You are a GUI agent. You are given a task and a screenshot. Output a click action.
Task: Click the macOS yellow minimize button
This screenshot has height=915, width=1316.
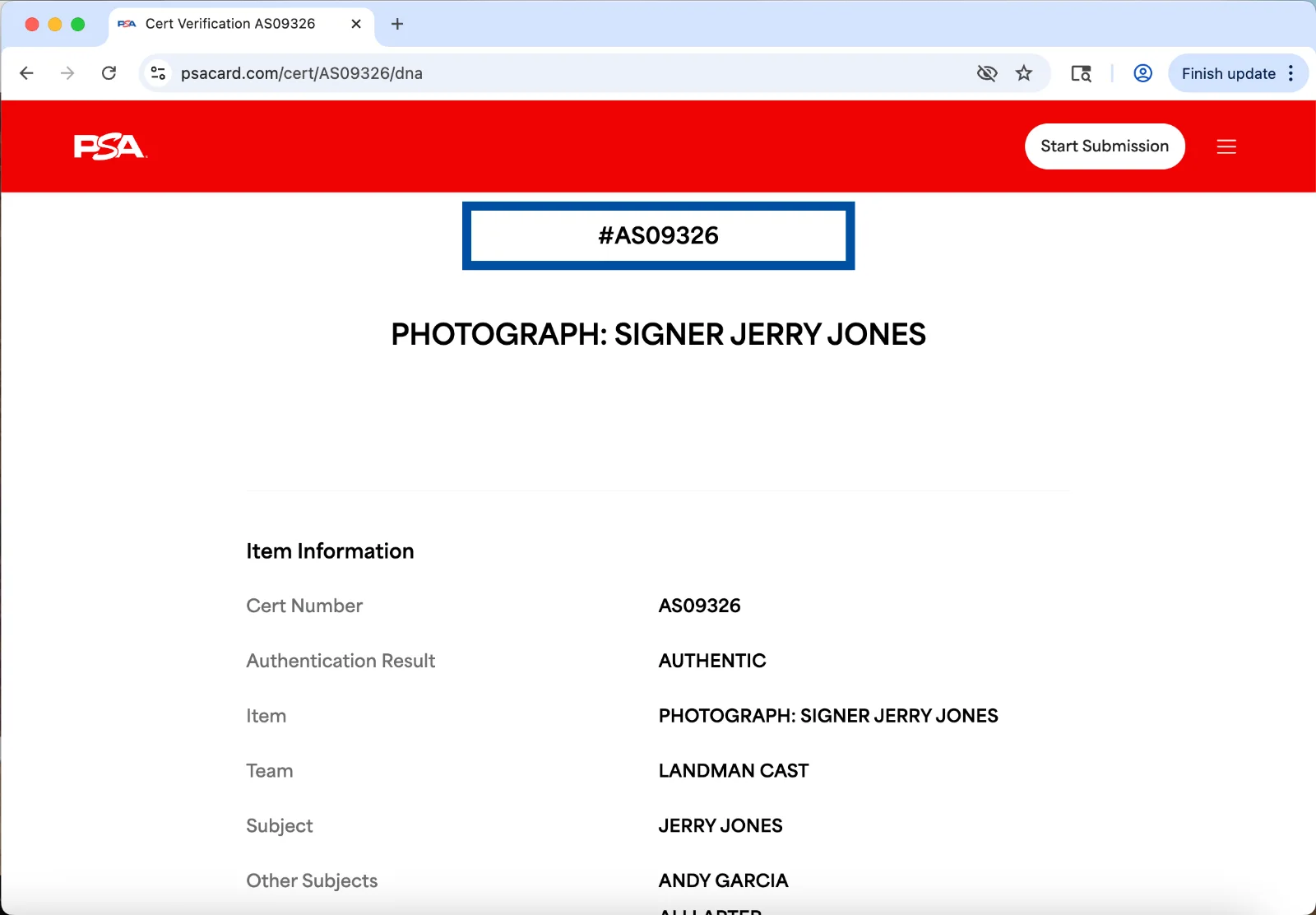tap(55, 24)
